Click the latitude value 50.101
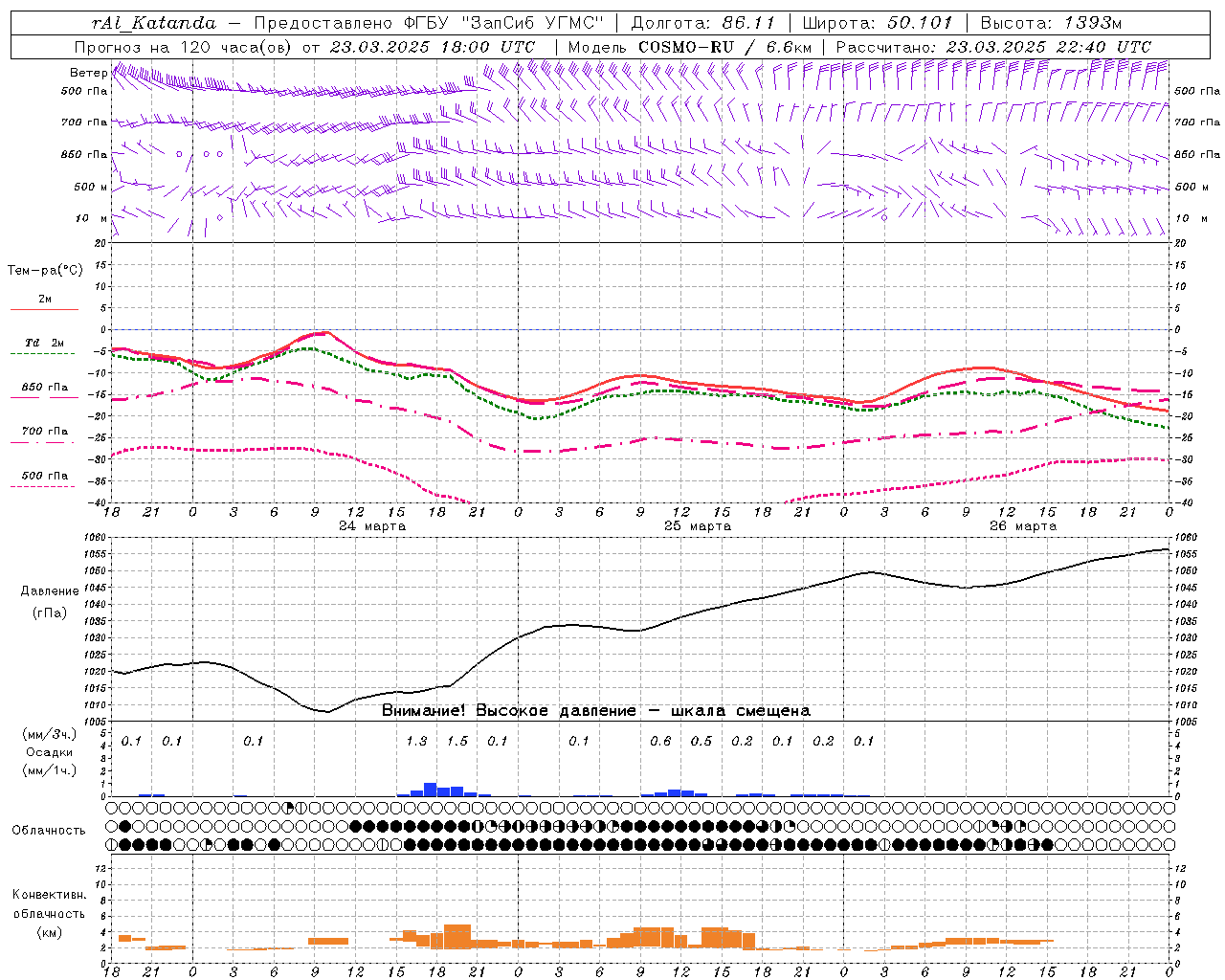The width and height of the screenshot is (1225, 980). [920, 23]
